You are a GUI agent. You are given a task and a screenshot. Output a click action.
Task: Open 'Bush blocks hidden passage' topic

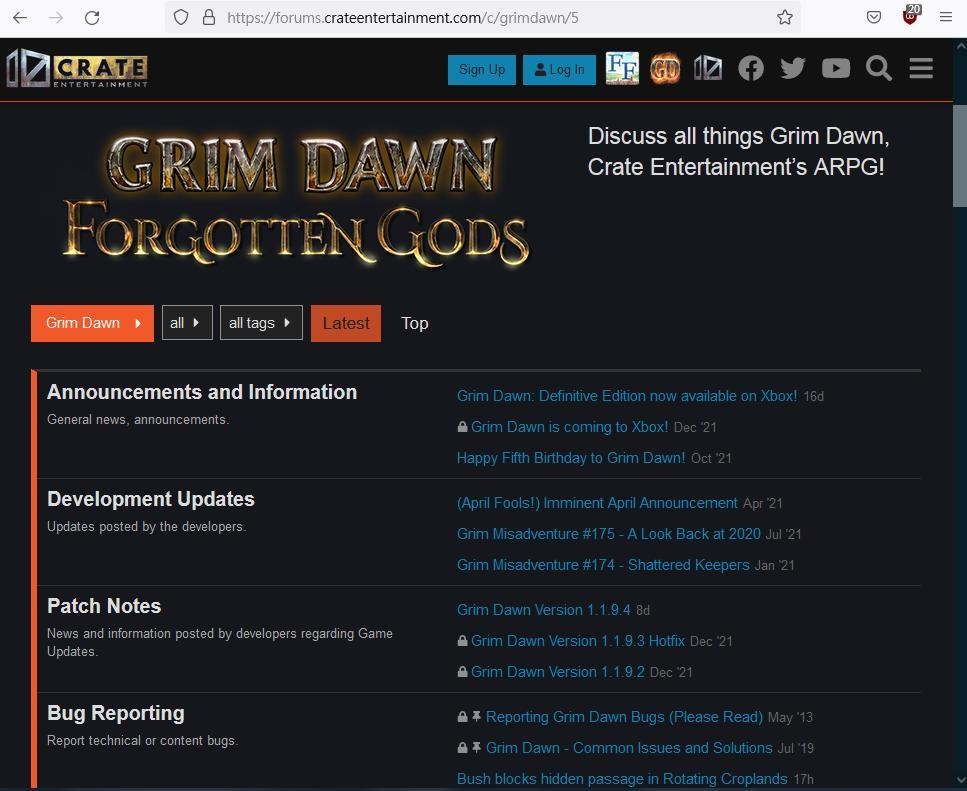tap(622, 778)
